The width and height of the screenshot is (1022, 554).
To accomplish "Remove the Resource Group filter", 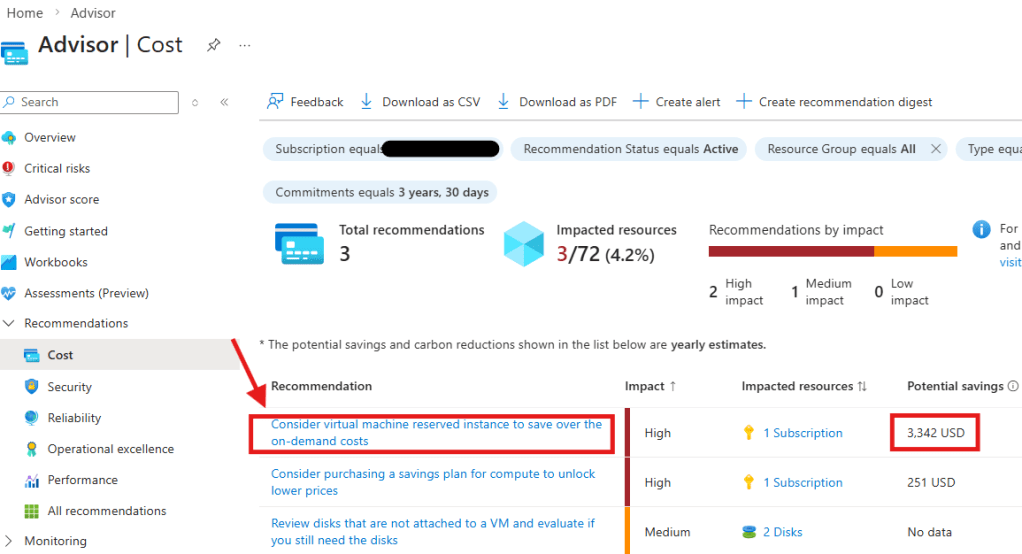I will point(936,149).
